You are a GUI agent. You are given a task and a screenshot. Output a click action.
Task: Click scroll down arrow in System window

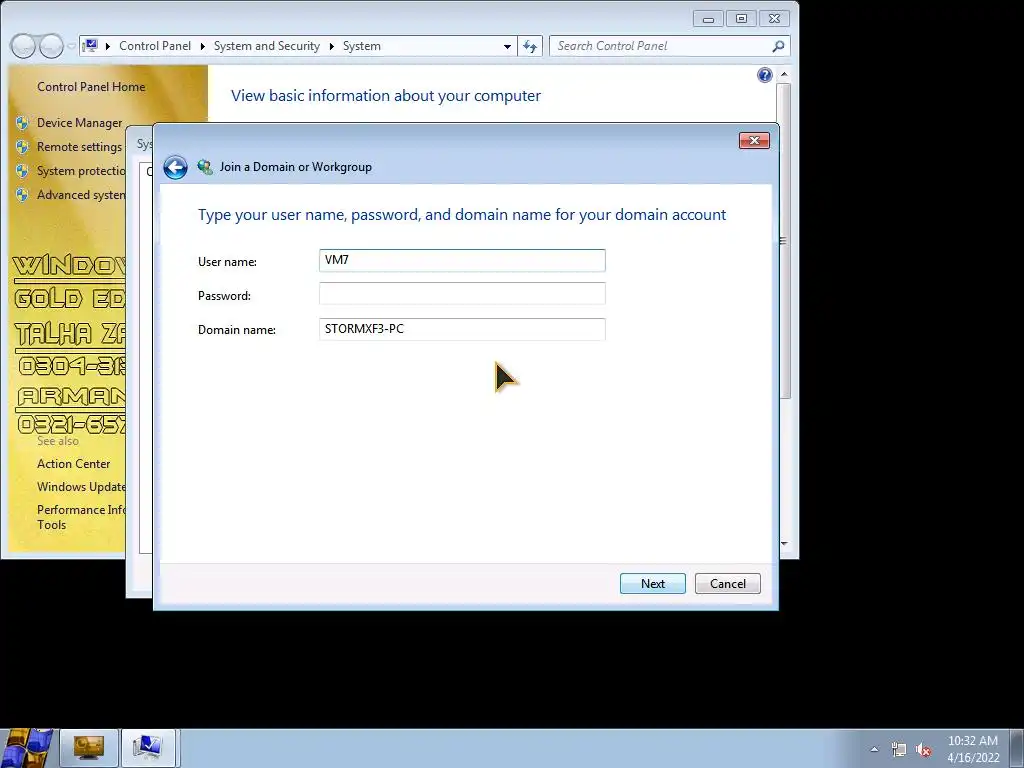784,543
